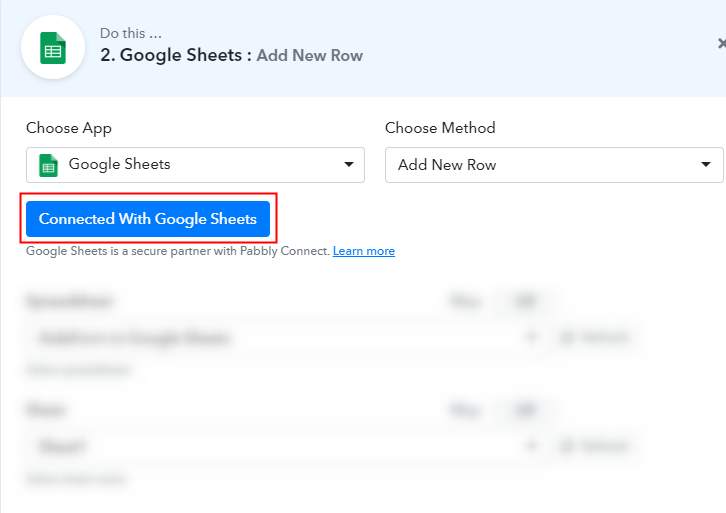The height and width of the screenshot is (513, 726).
Task: Close the step panel with the X
Action: [x=721, y=44]
